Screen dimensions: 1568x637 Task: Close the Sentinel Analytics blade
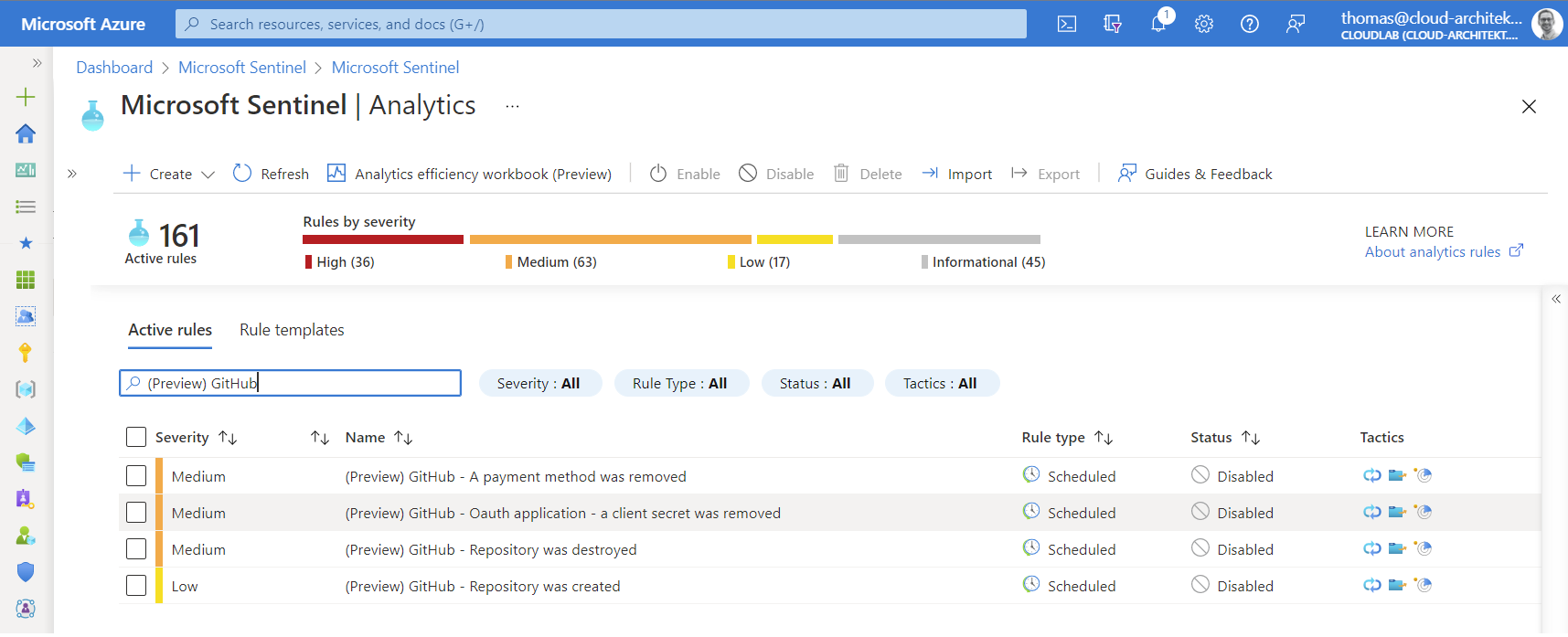(x=1529, y=107)
